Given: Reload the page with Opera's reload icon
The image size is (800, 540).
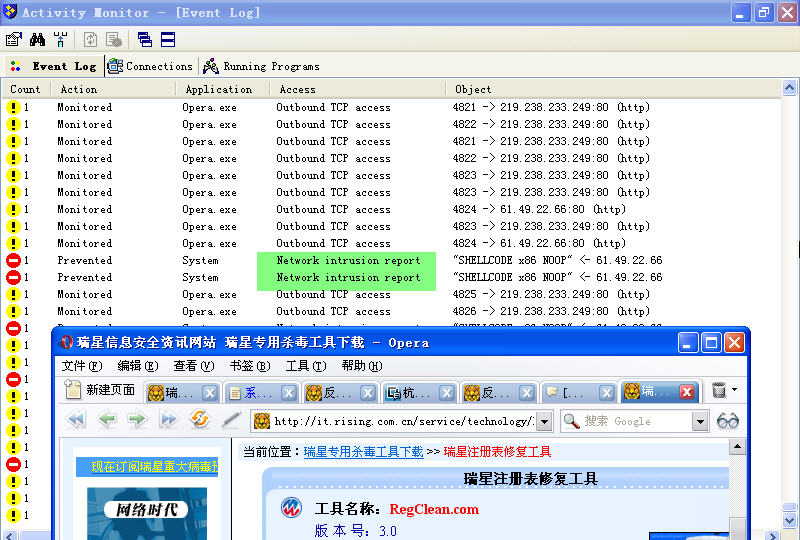Looking at the screenshot, I should pos(200,419).
